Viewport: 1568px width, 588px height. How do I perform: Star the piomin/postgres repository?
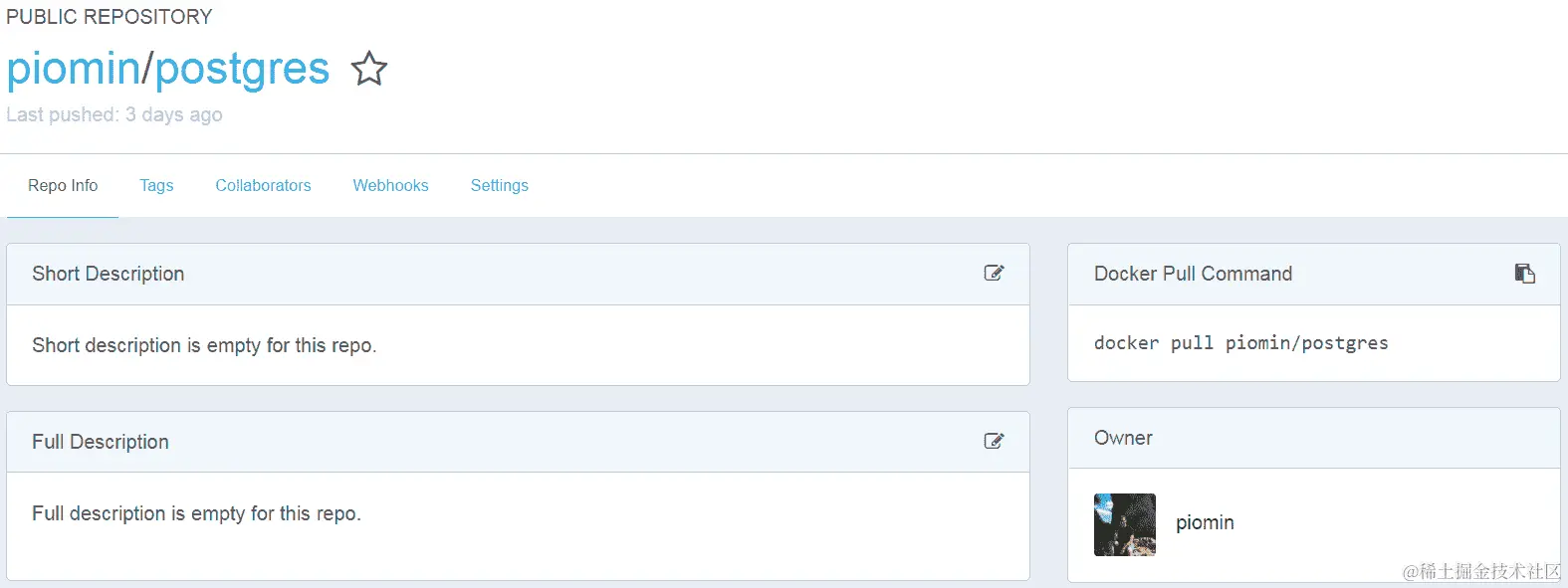click(x=369, y=69)
